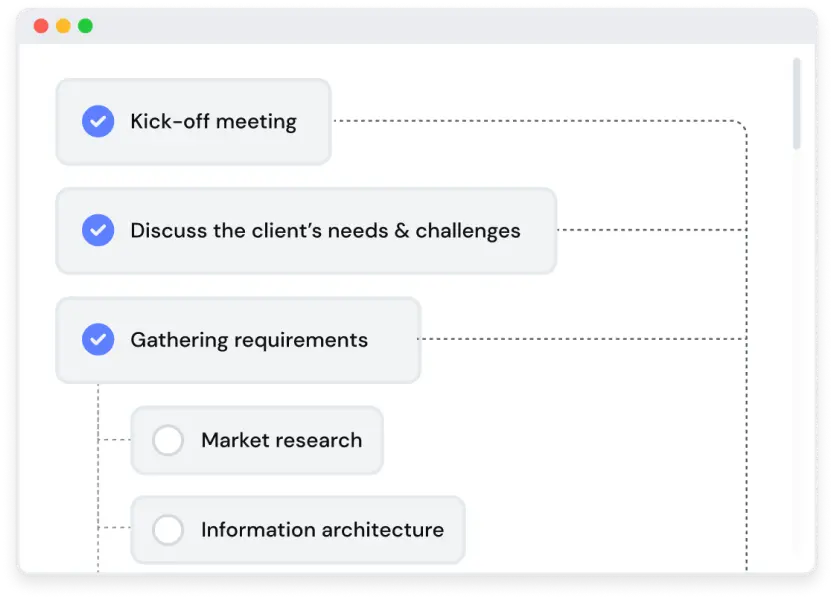Click the red traffic-light circle
The image size is (834, 600).
pos(40,25)
